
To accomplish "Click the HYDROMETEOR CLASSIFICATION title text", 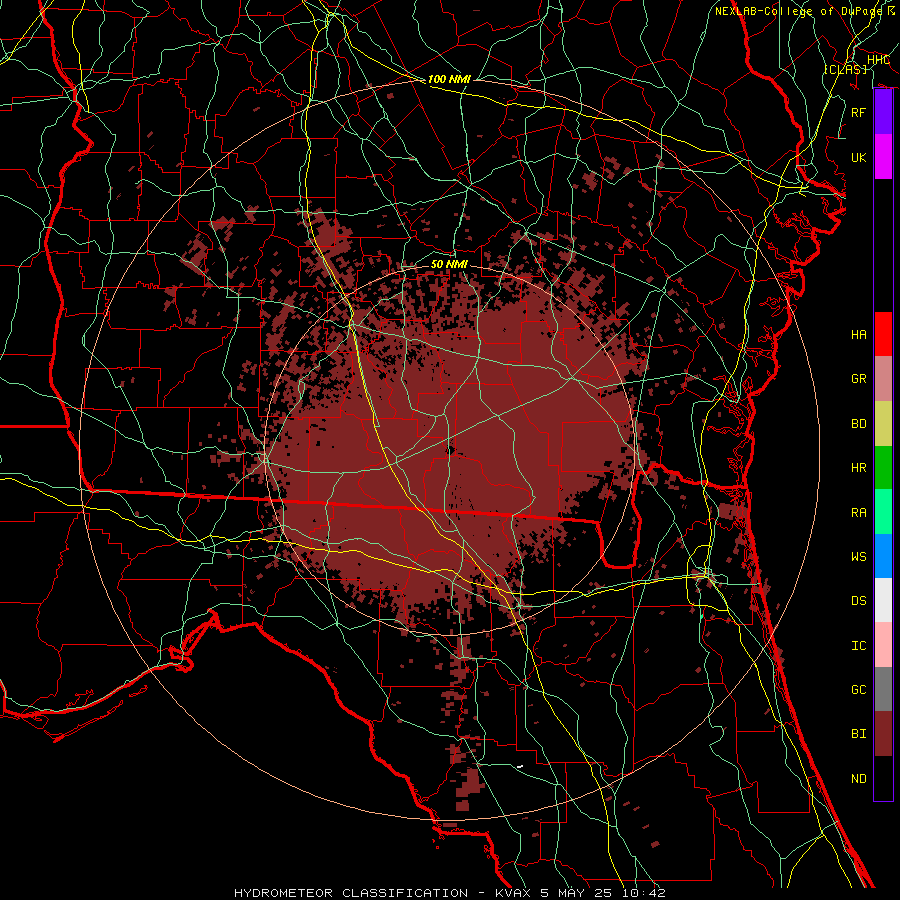I will 351,893.
